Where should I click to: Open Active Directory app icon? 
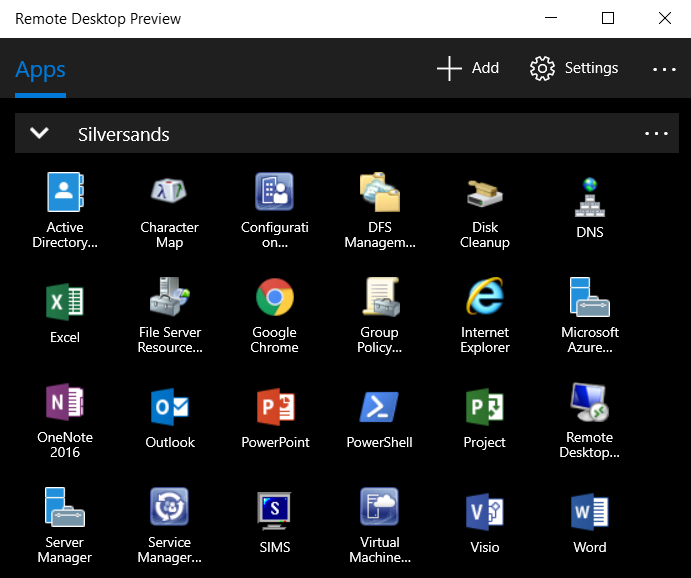click(65, 192)
